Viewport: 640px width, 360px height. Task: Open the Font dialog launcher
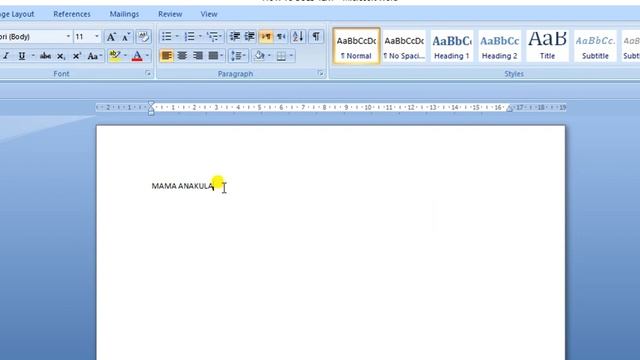pyautogui.click(x=148, y=74)
